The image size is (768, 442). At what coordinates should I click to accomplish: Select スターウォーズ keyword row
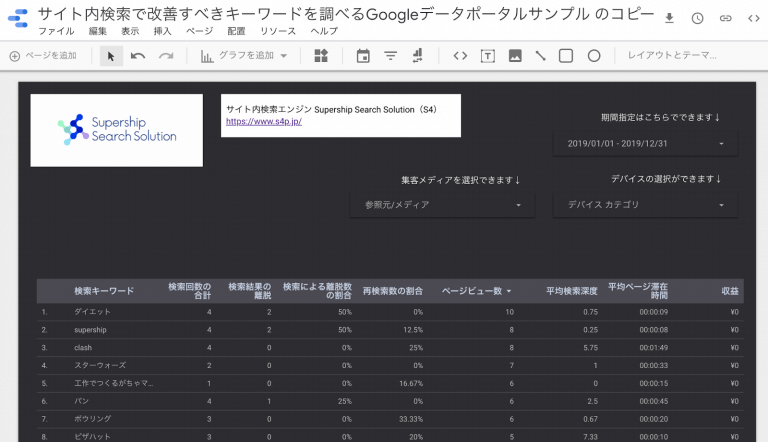[x=390, y=366]
